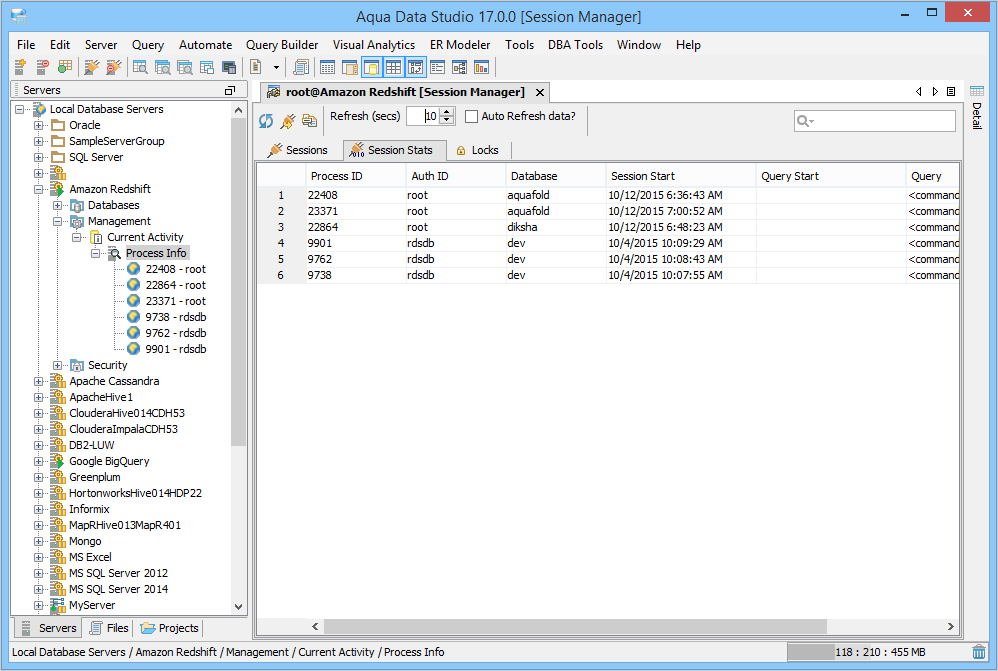Click the Disconnect plug icon with red minus

pos(114,67)
